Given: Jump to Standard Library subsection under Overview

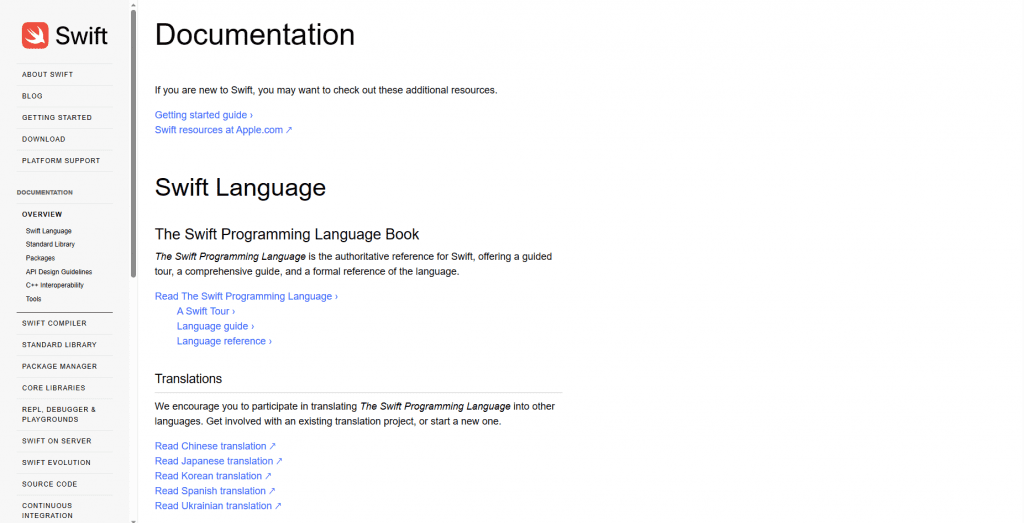Looking at the screenshot, I should coord(50,244).
